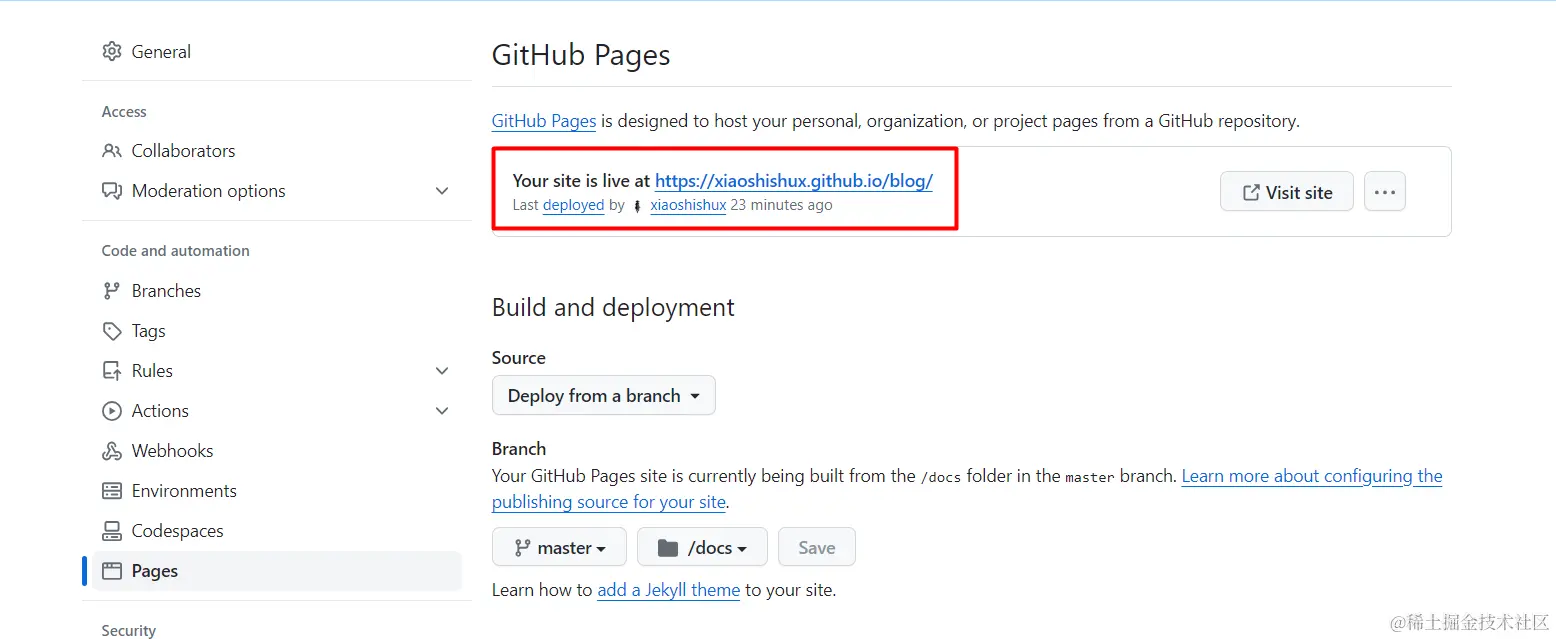Click the Tags label icon
This screenshot has height=639, width=1556.
[x=112, y=331]
